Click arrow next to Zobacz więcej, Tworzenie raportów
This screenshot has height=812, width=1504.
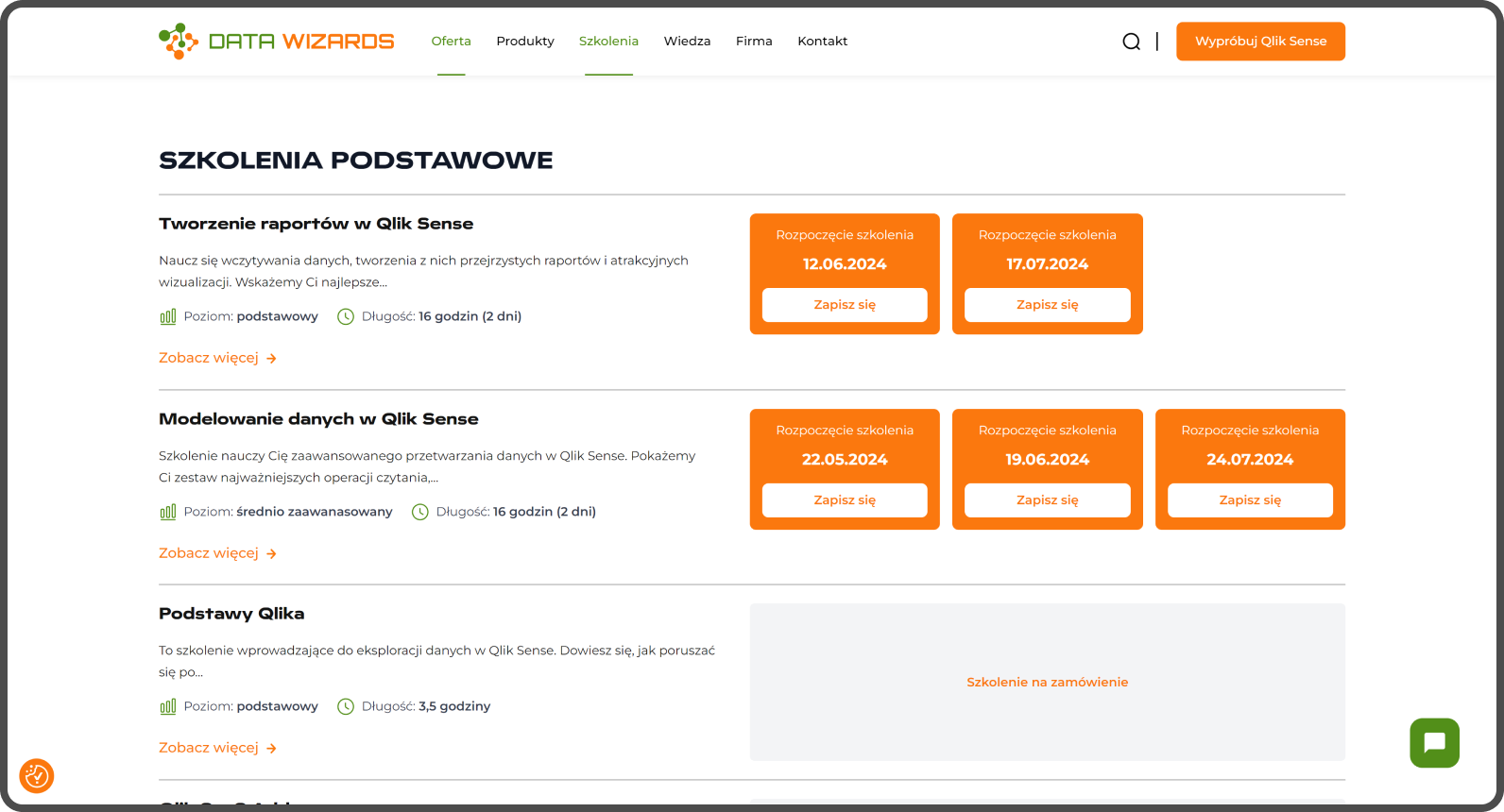271,359
